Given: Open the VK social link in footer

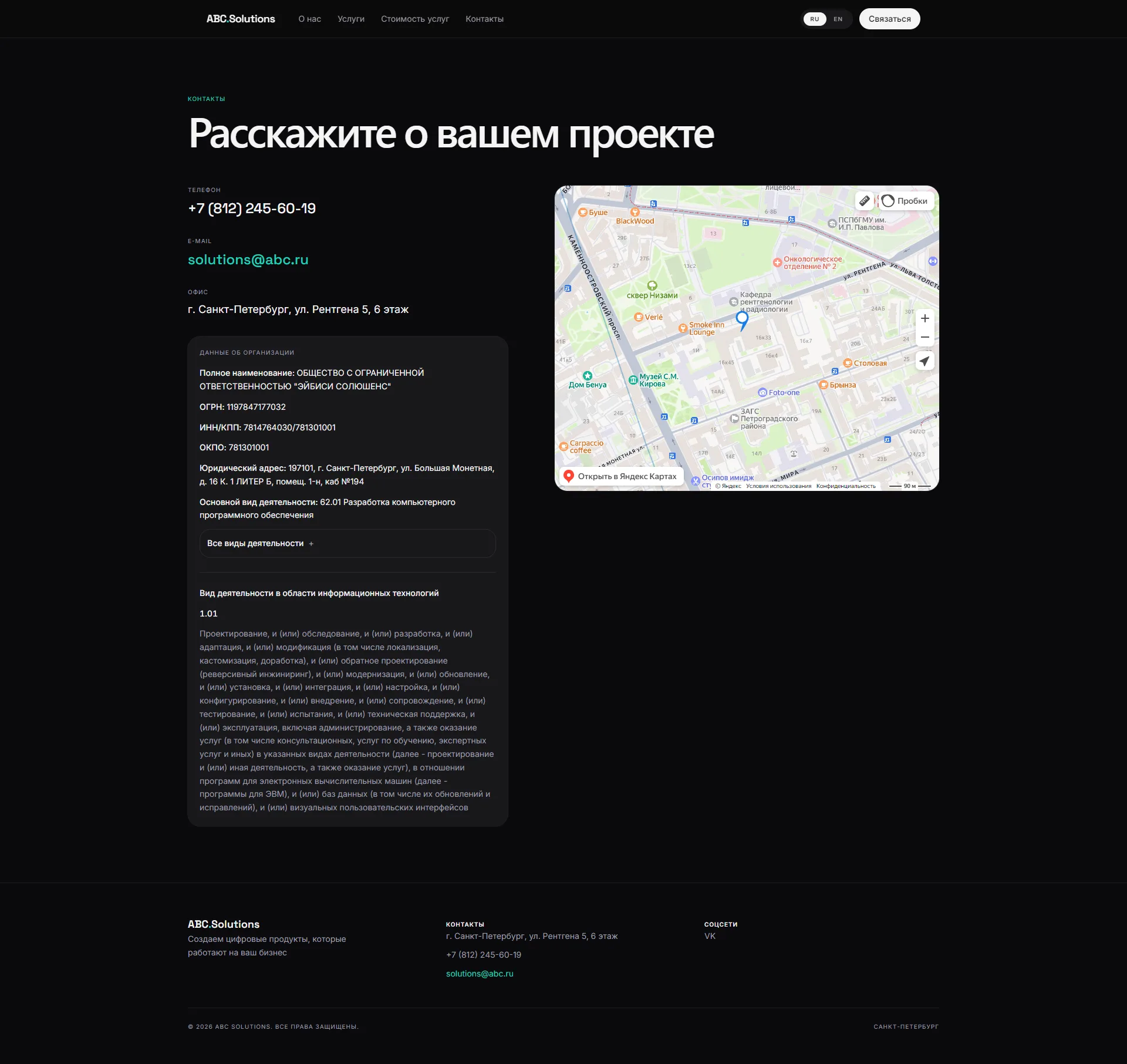Looking at the screenshot, I should click(x=710, y=936).
